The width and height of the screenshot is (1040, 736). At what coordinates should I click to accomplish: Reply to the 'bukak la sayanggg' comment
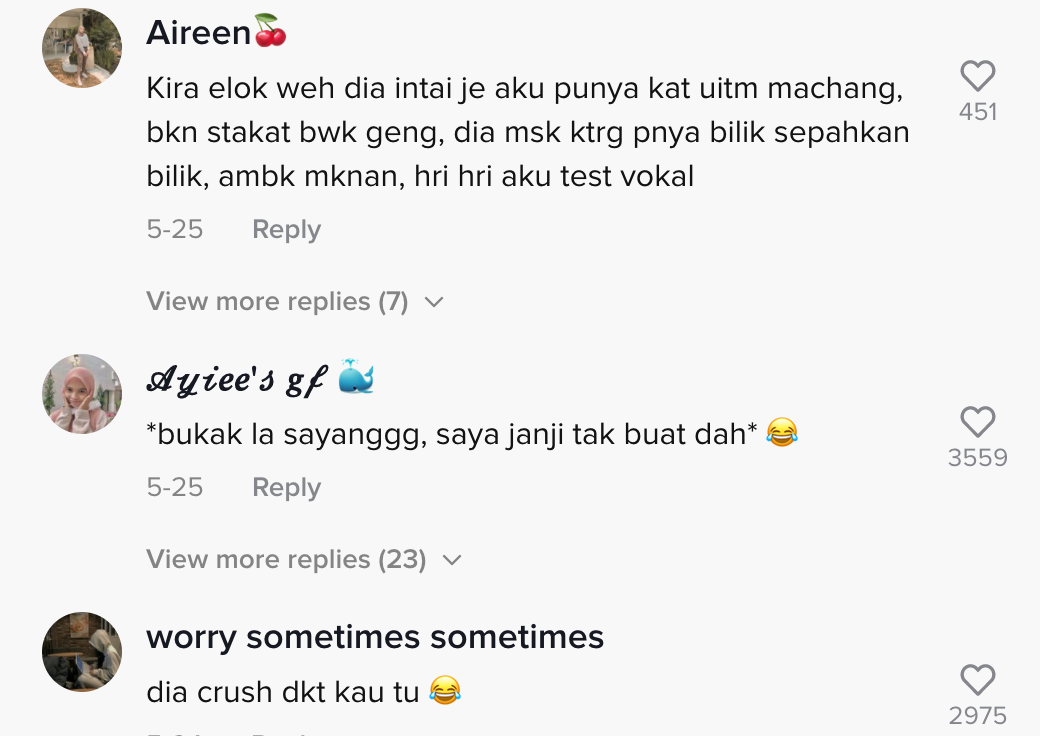(287, 487)
